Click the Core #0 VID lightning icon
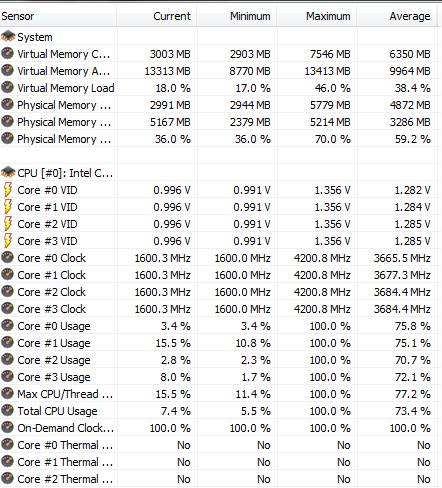Image resolution: width=442 pixels, height=488 pixels. (8, 189)
